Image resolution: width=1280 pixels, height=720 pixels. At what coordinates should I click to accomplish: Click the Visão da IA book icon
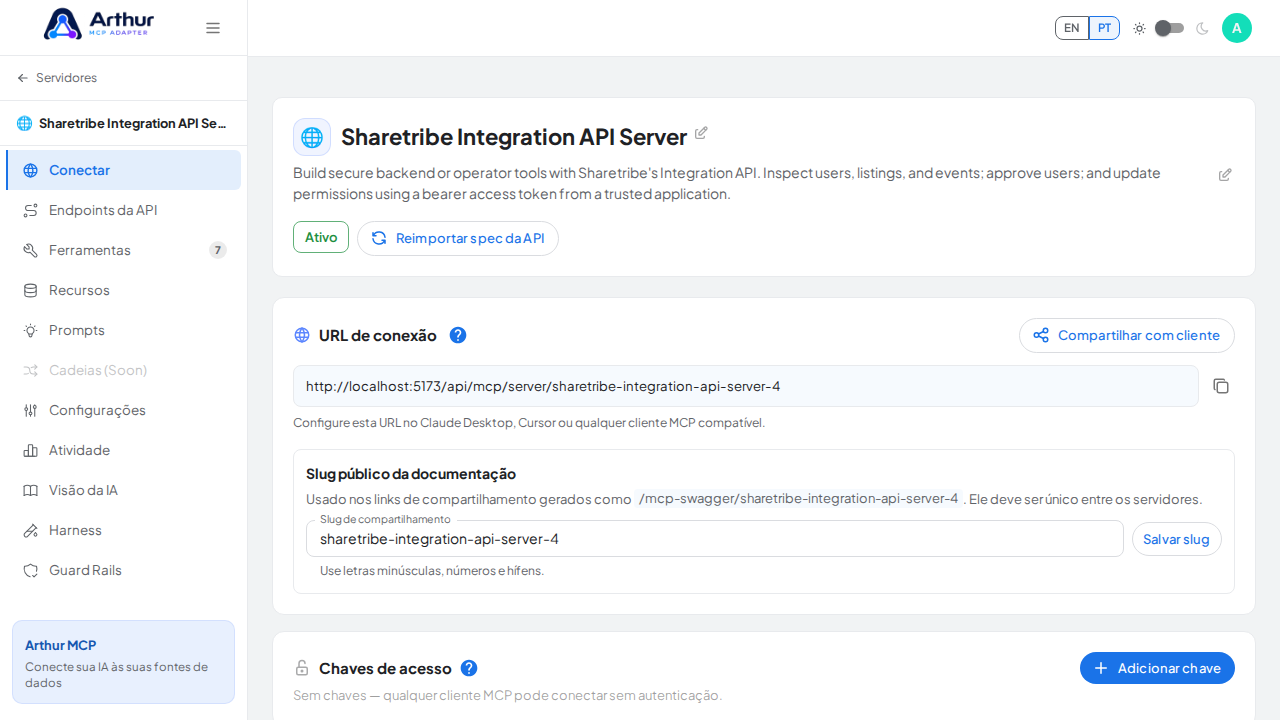click(x=31, y=490)
